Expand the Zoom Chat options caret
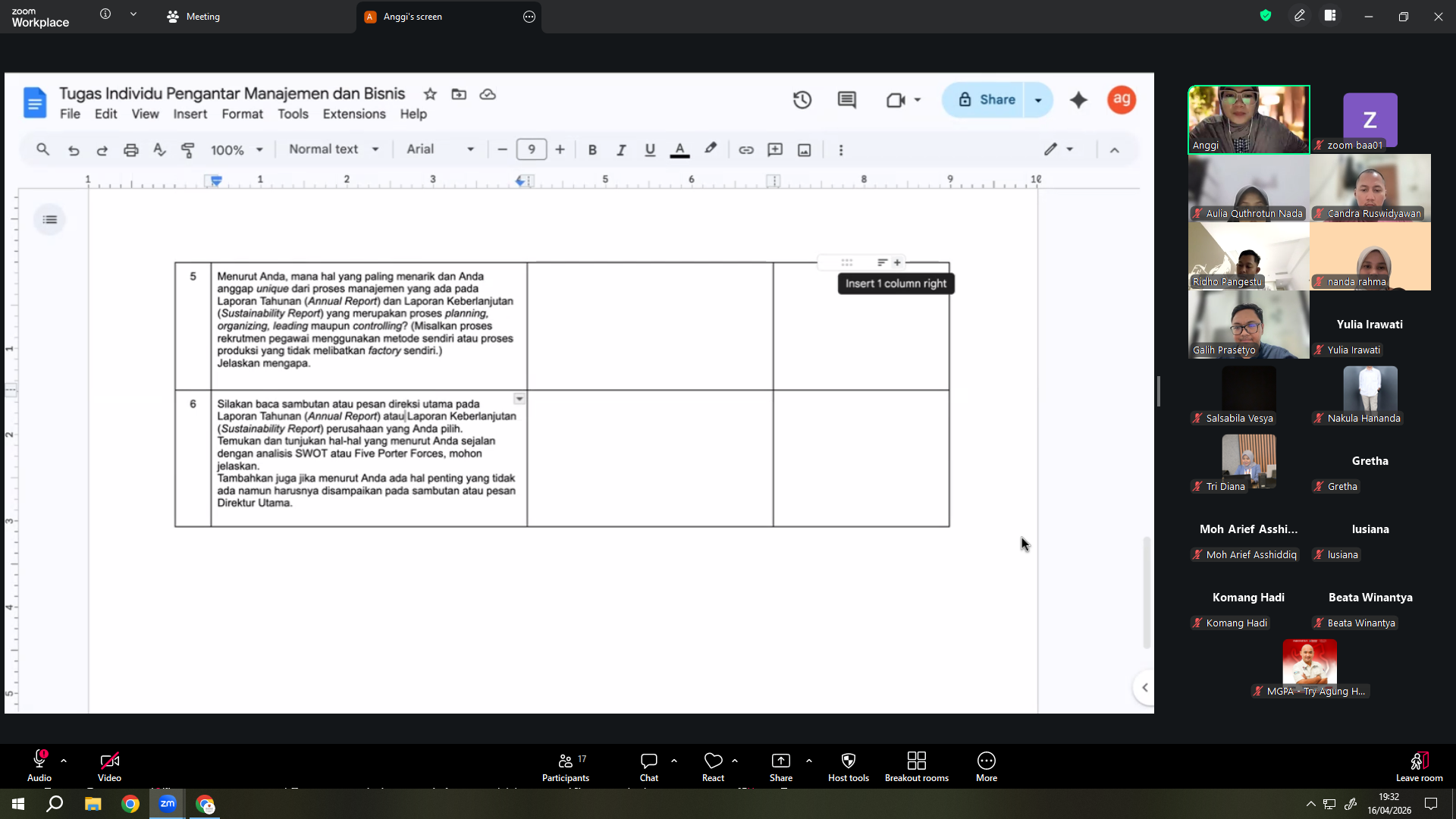This screenshot has height=819, width=1456. 674,760
